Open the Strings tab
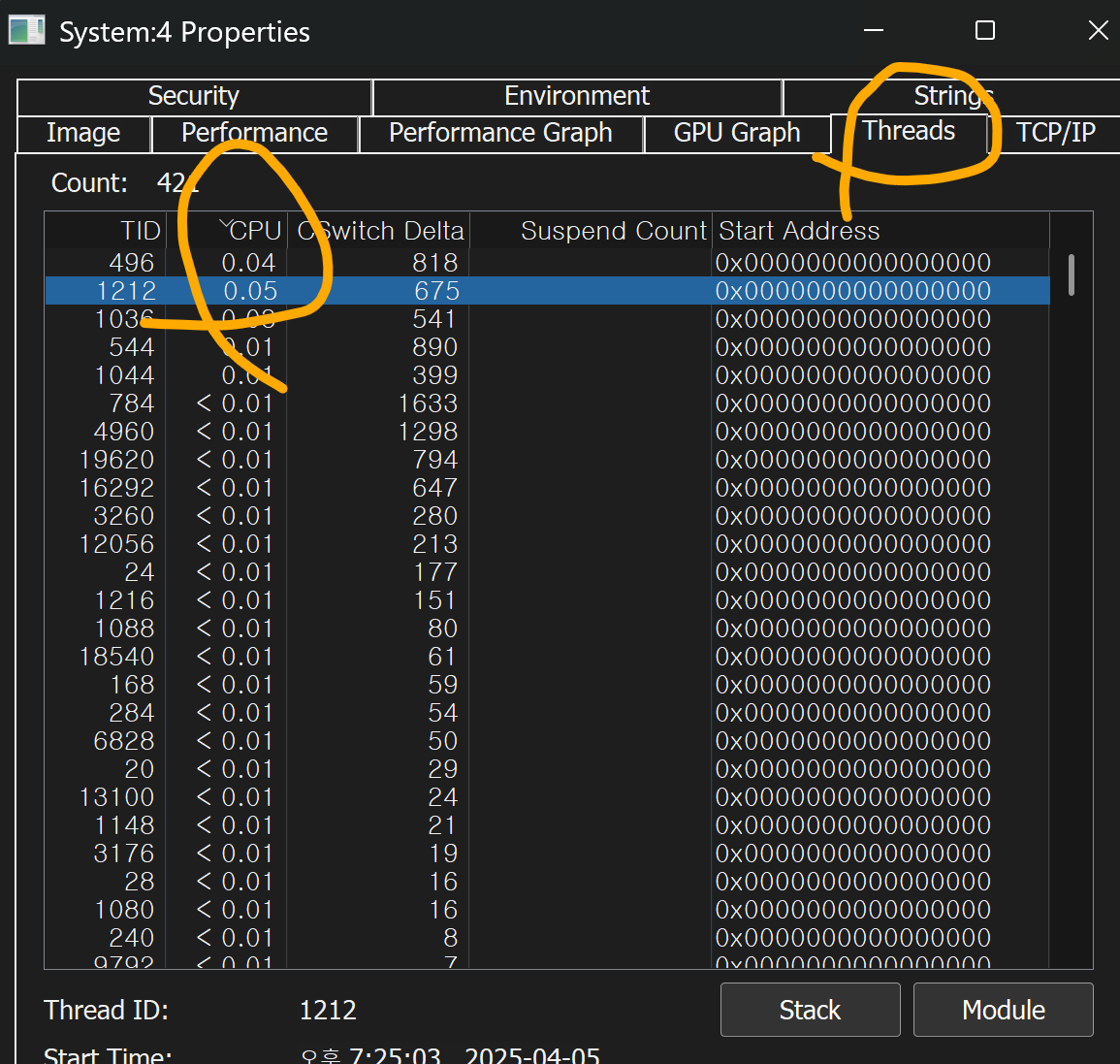 [953, 96]
